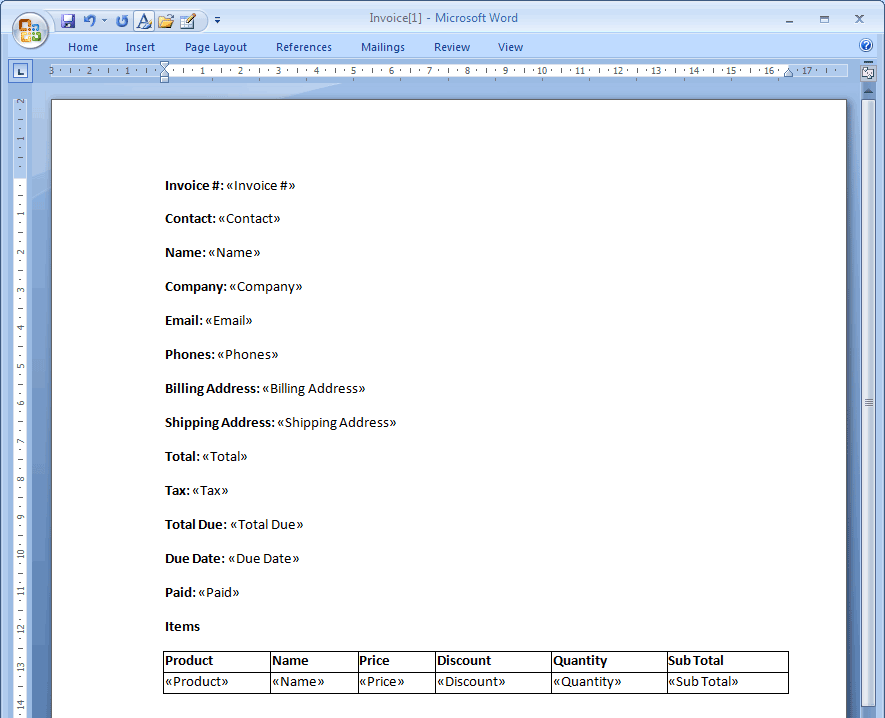
Task: Open the Page Layout tab
Action: point(216,47)
